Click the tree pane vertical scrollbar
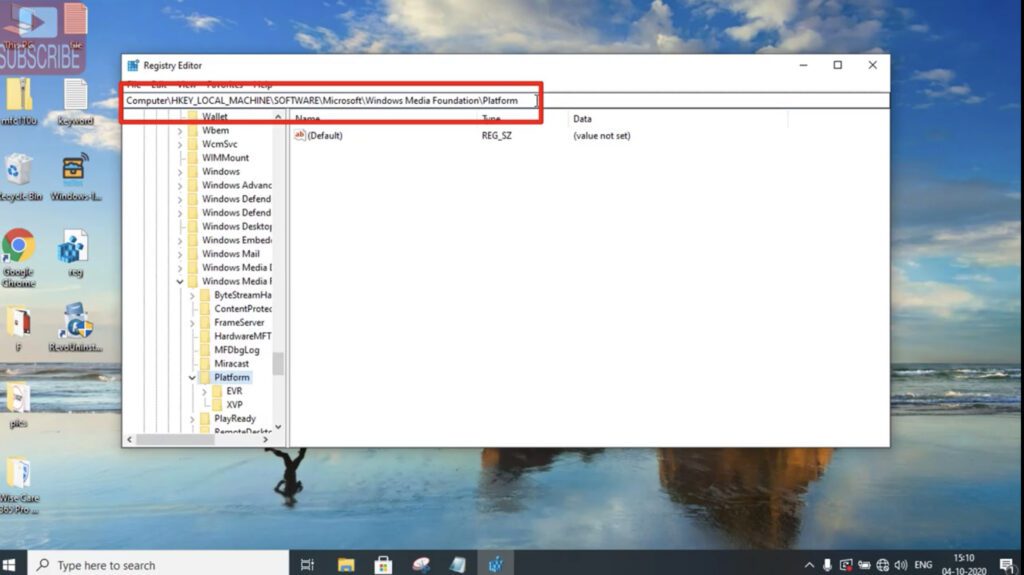The width and height of the screenshot is (1024, 575). pos(278,364)
